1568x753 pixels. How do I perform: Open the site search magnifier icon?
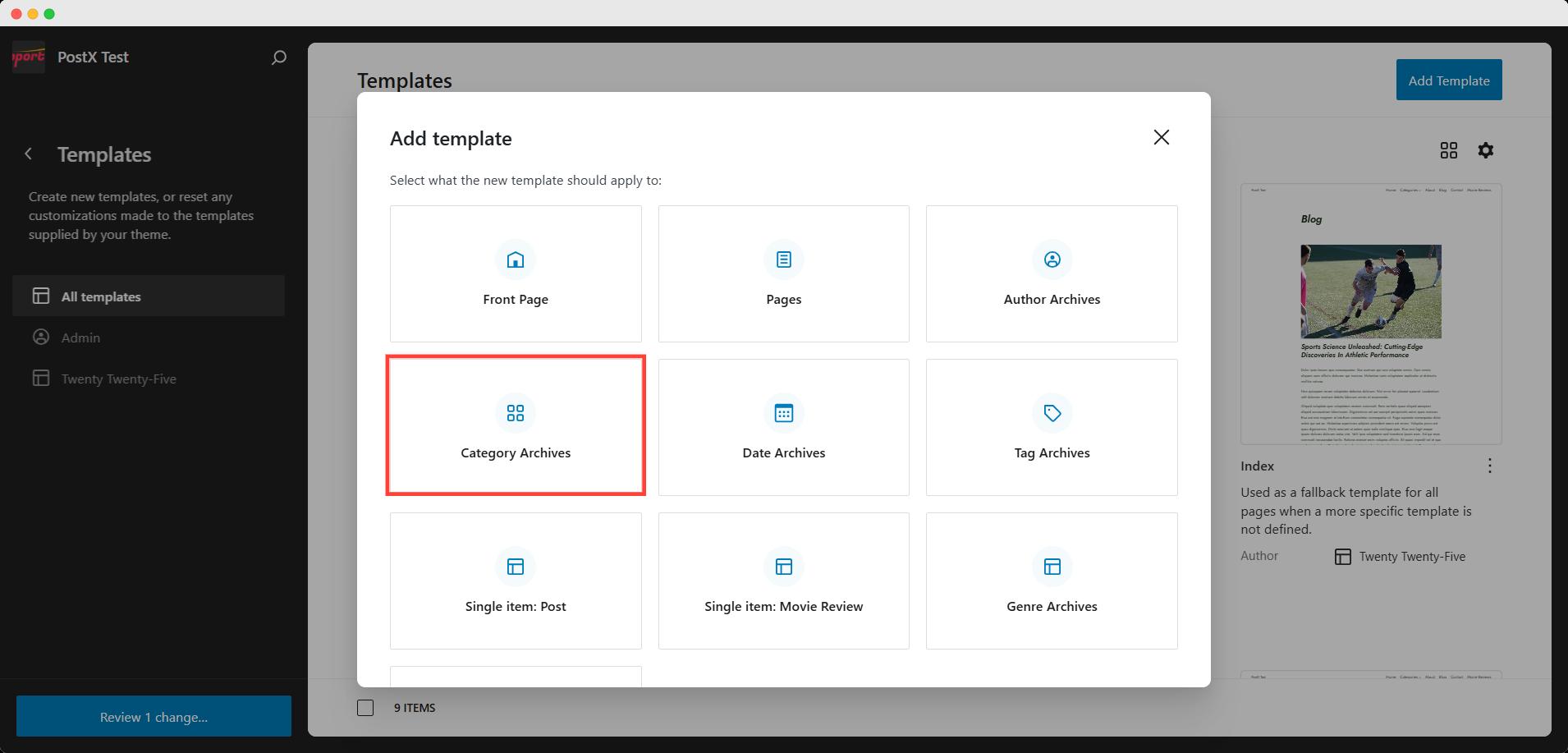pos(279,57)
